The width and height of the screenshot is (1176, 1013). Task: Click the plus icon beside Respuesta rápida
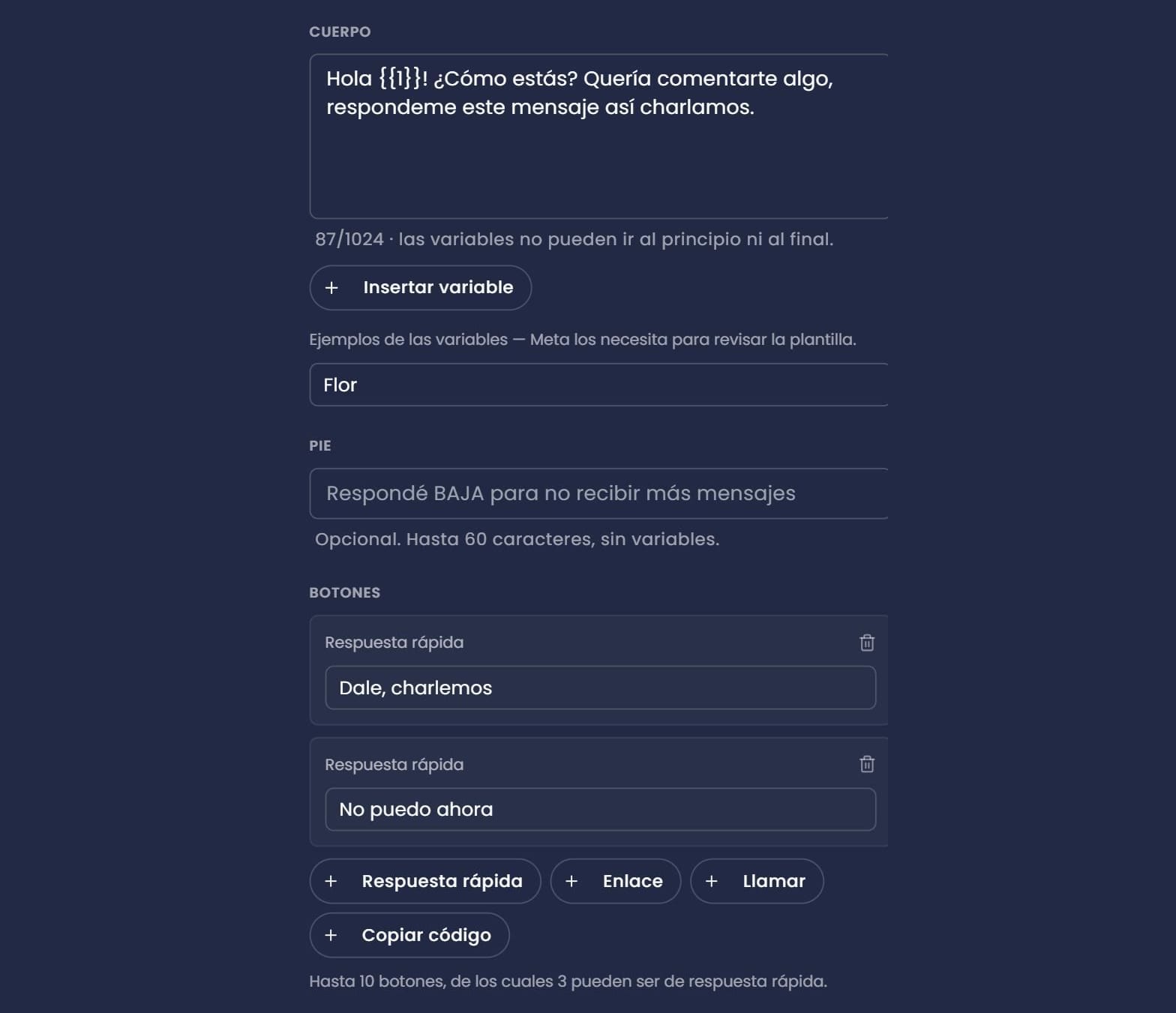click(x=331, y=881)
